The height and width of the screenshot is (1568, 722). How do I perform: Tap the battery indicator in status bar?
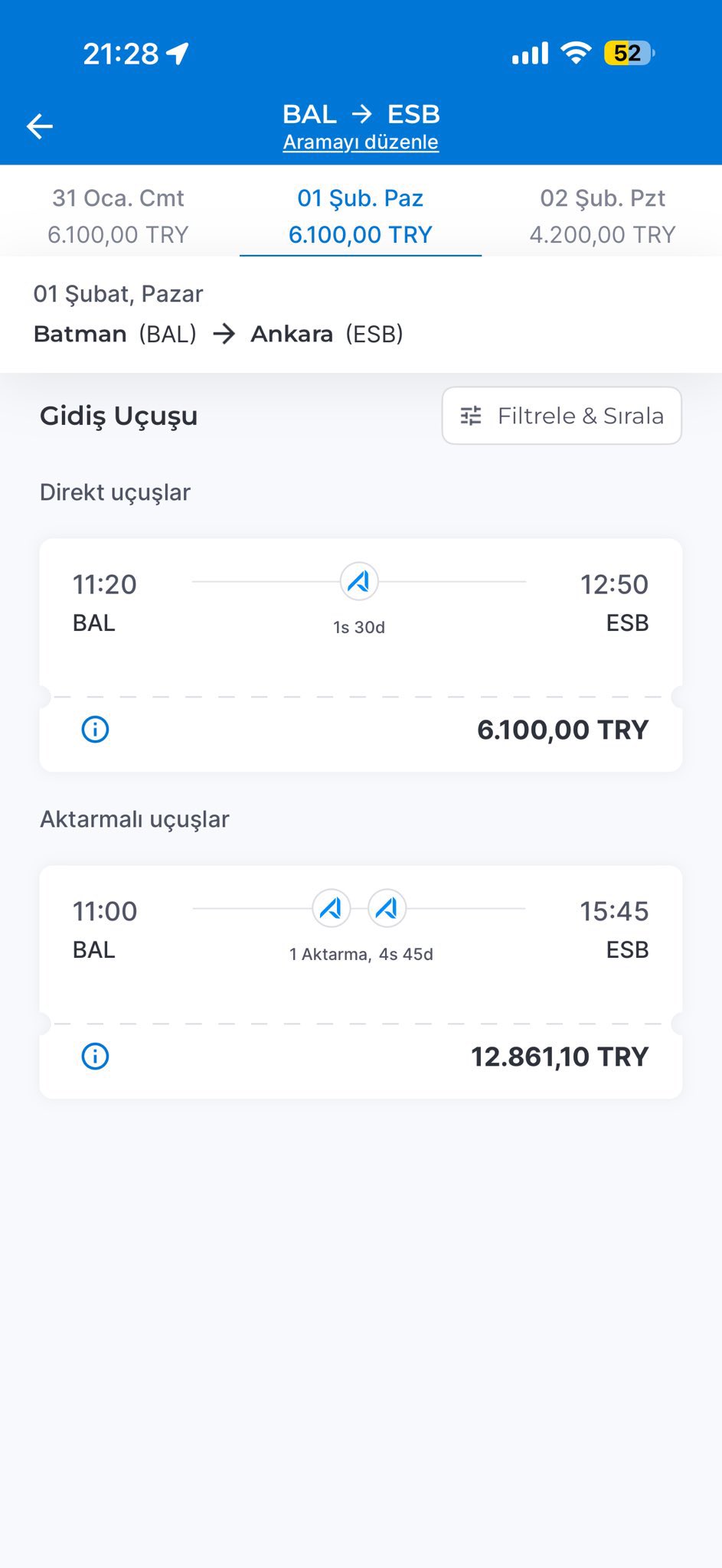[629, 53]
